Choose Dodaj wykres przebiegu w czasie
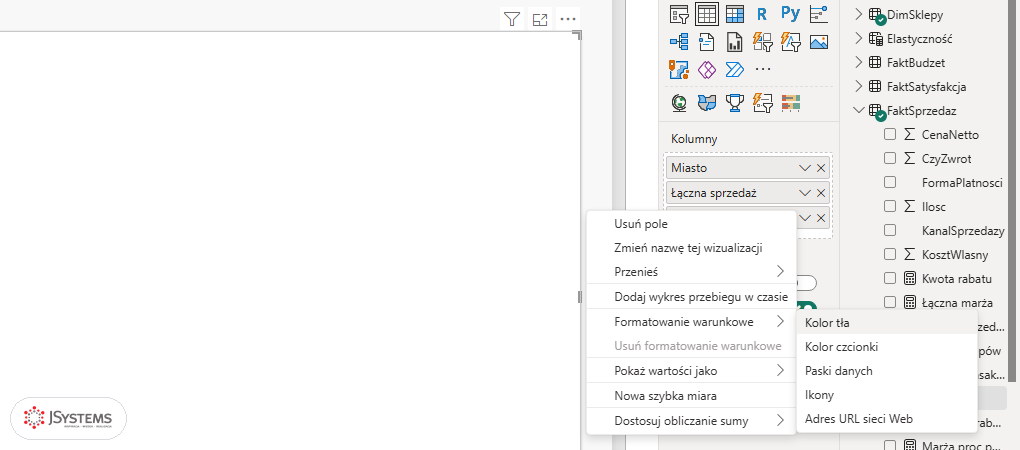The height and width of the screenshot is (450, 1020). click(691, 297)
